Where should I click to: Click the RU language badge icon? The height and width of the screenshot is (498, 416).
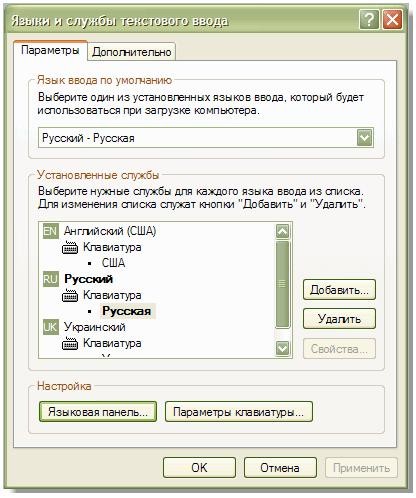tap(51, 279)
